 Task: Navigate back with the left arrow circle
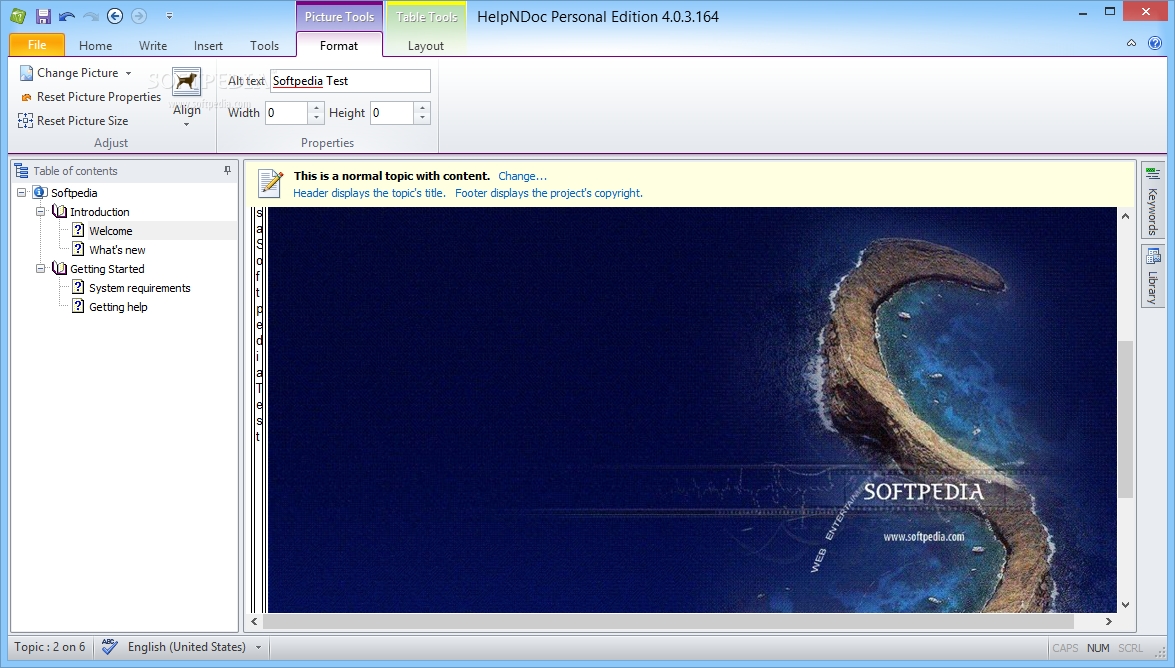point(115,16)
